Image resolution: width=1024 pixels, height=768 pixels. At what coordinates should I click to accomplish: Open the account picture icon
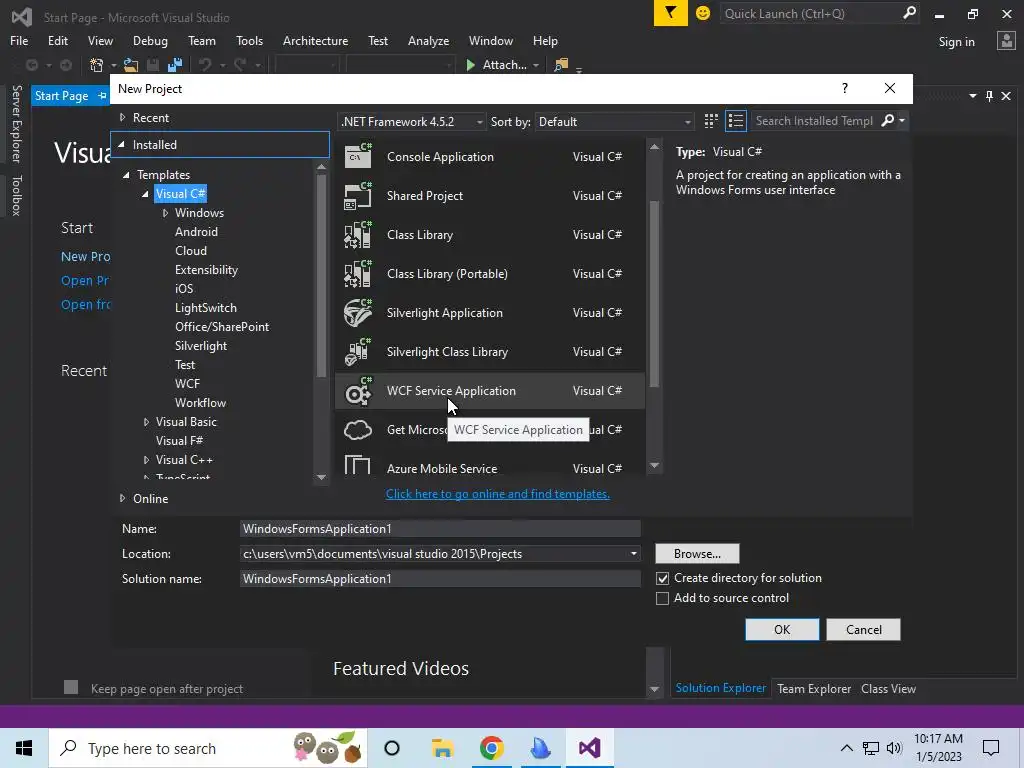coord(1006,40)
